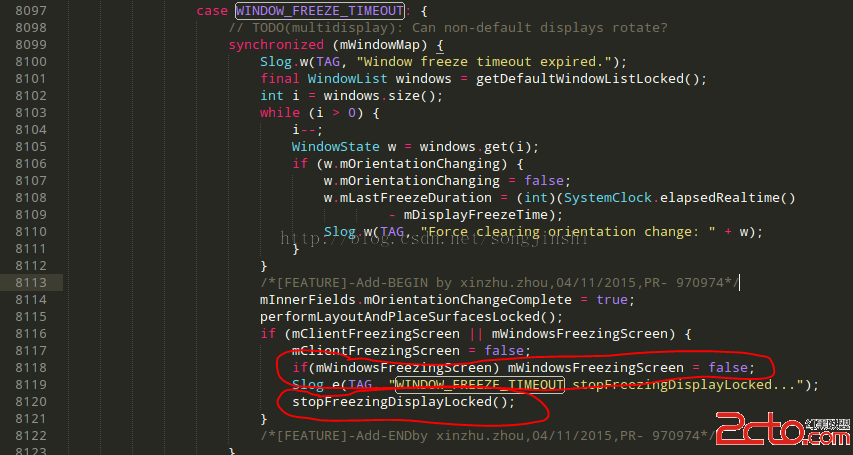This screenshot has width=853, height=455.
Task: Select line number 8107 in gutter
Action: tap(31, 181)
